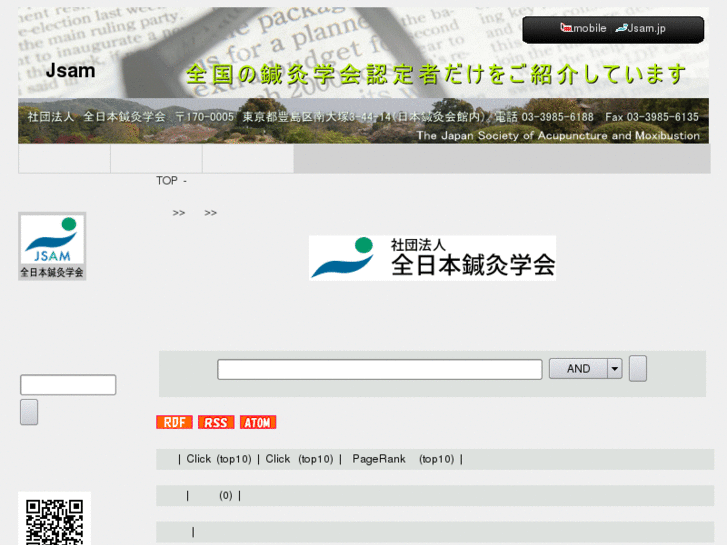Click the sidebar search submit button
This screenshot has height=545, width=727.
click(29, 412)
